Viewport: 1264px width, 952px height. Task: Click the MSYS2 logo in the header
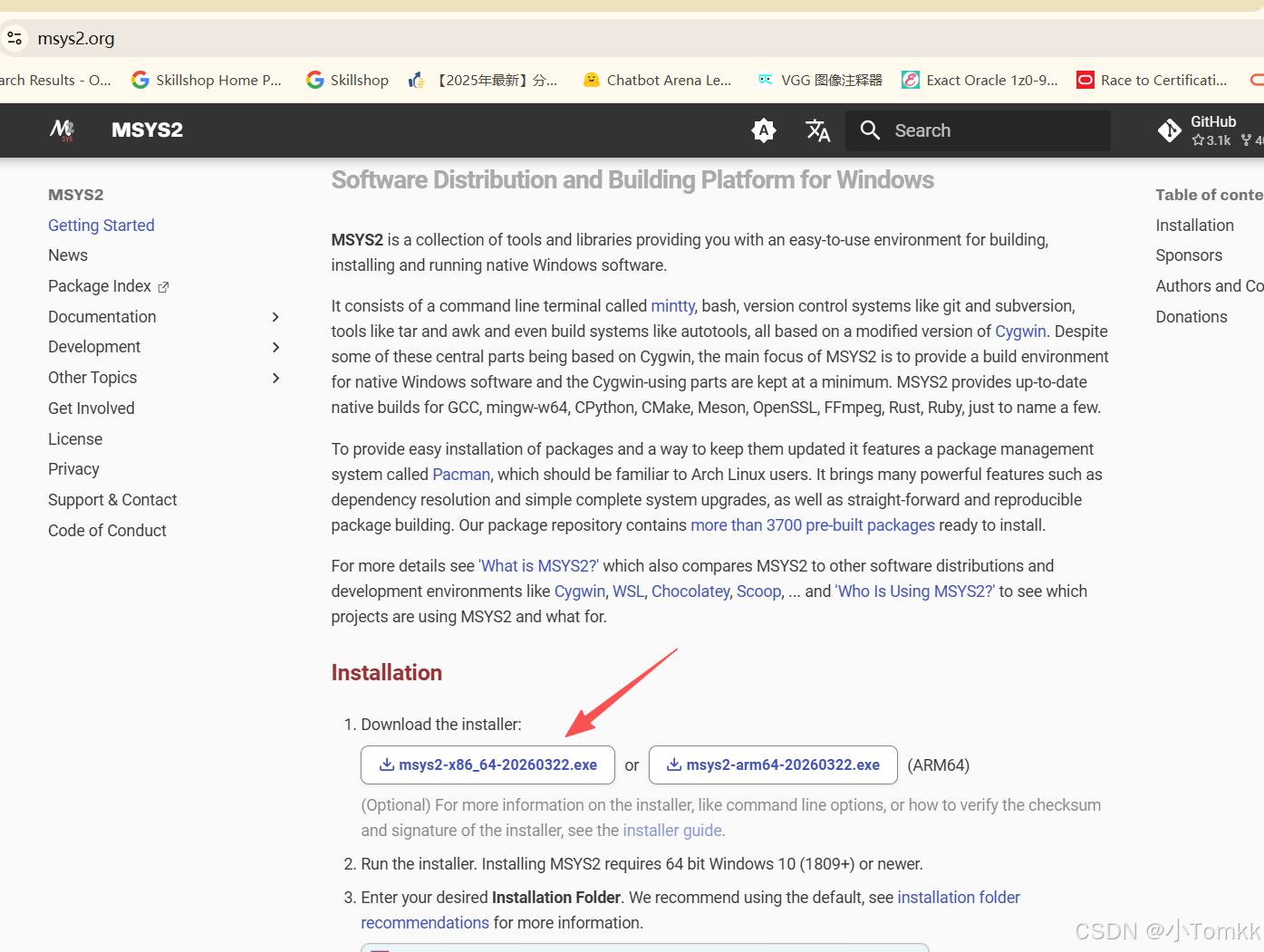click(63, 130)
